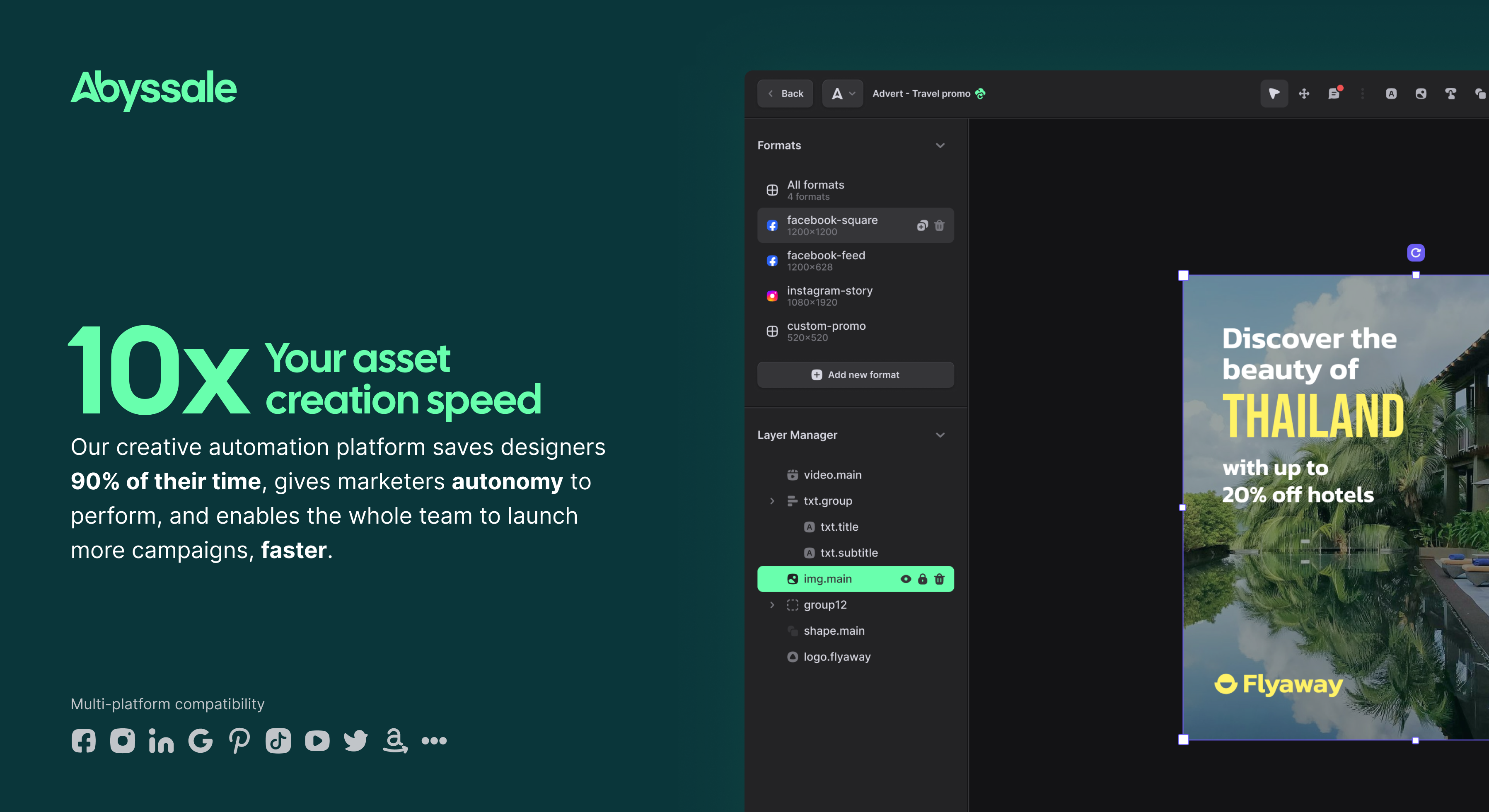Image resolution: width=1489 pixels, height=812 pixels.
Task: Select the pointer selection tool
Action: click(x=1274, y=94)
